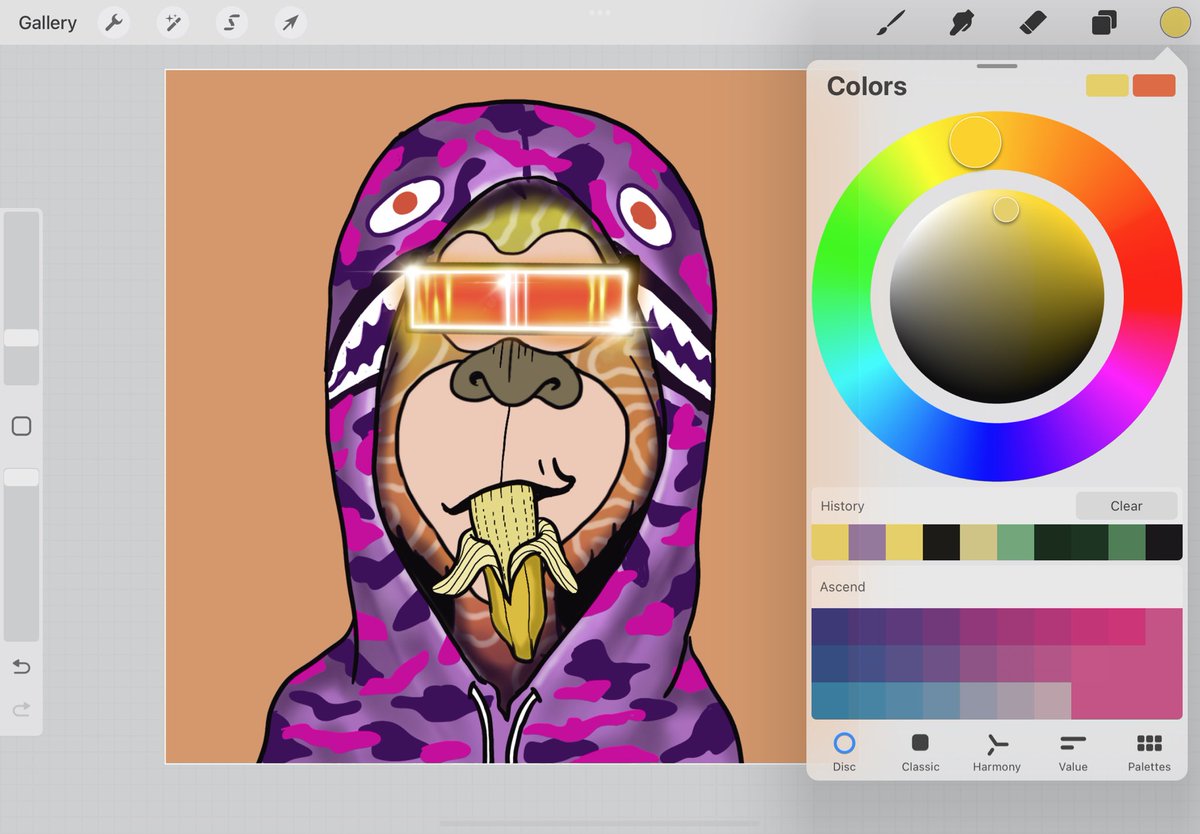
Task: Clear the color History
Action: click(1126, 506)
